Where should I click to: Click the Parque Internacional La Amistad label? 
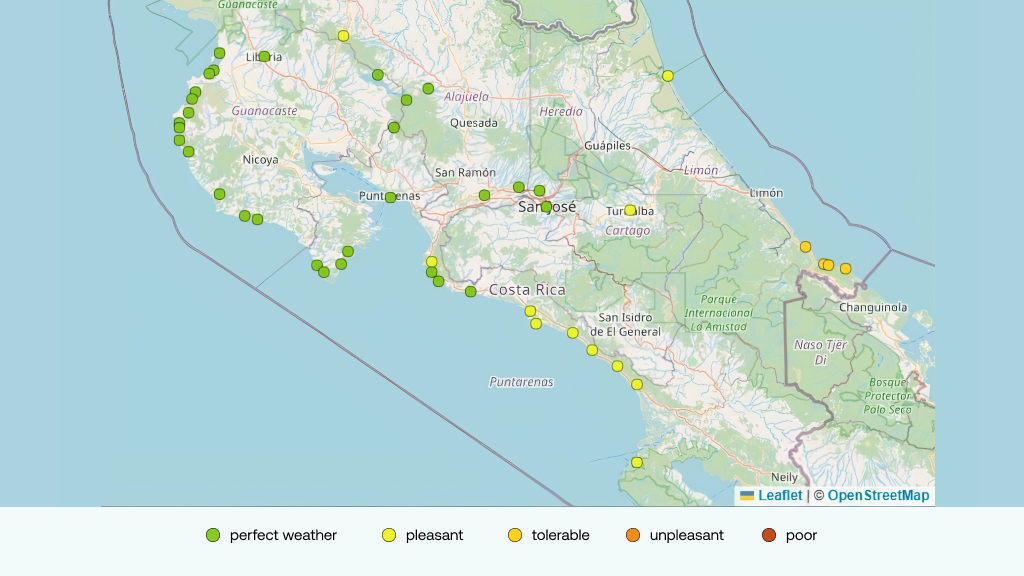[718, 313]
